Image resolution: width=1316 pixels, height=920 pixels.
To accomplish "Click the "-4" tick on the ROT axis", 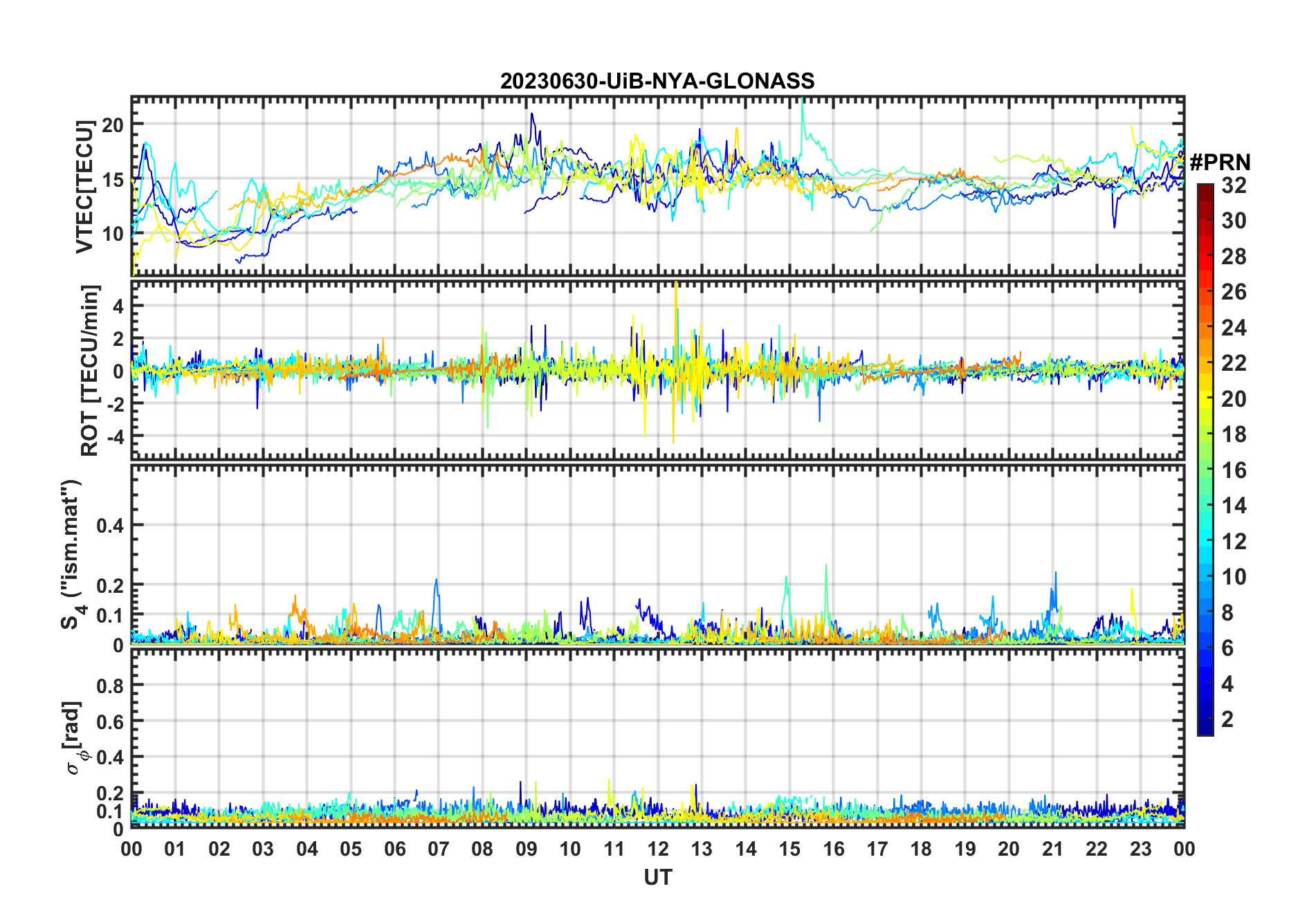I will coord(116,436).
